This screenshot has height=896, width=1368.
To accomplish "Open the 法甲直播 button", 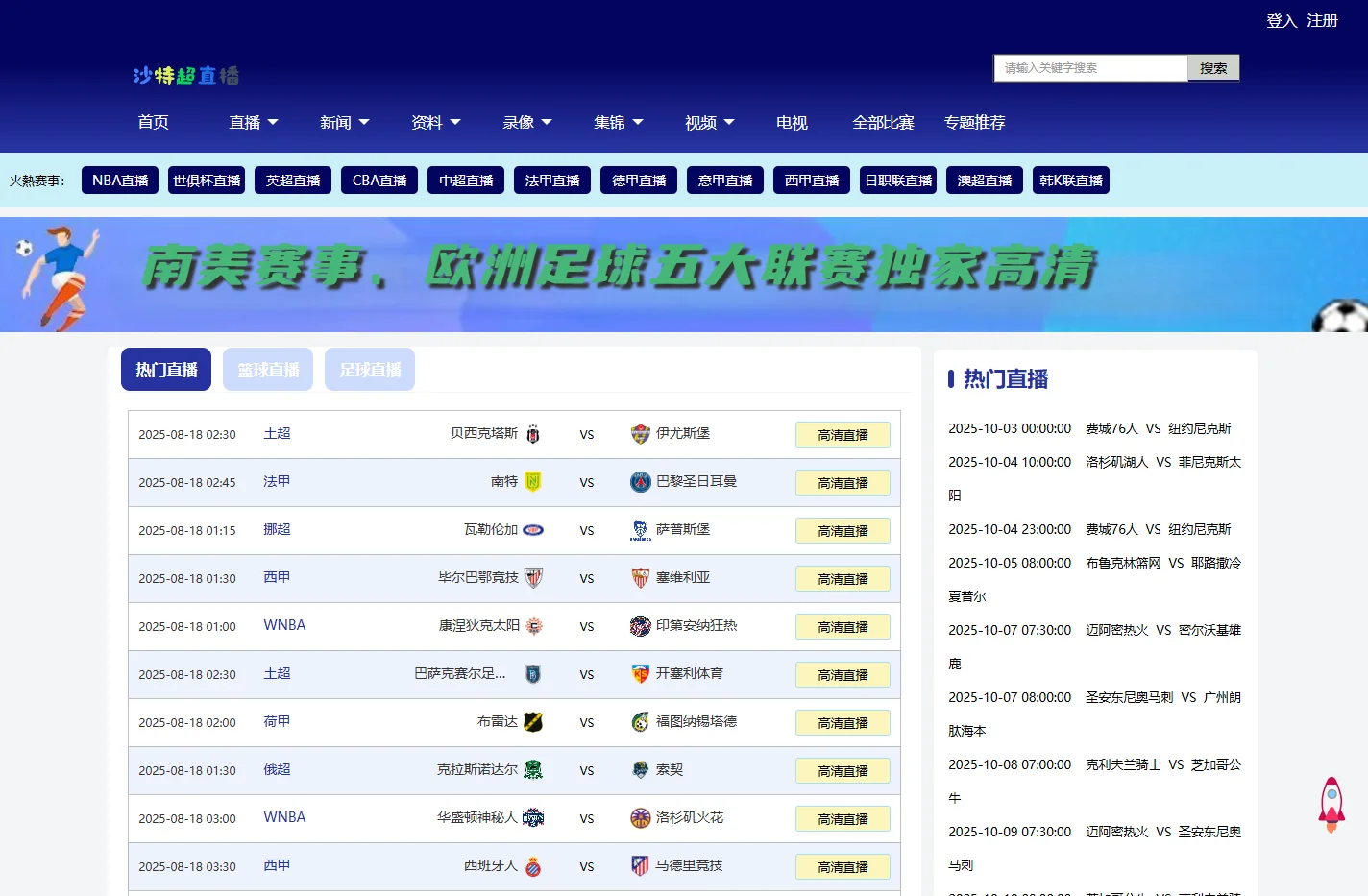I will [552, 181].
